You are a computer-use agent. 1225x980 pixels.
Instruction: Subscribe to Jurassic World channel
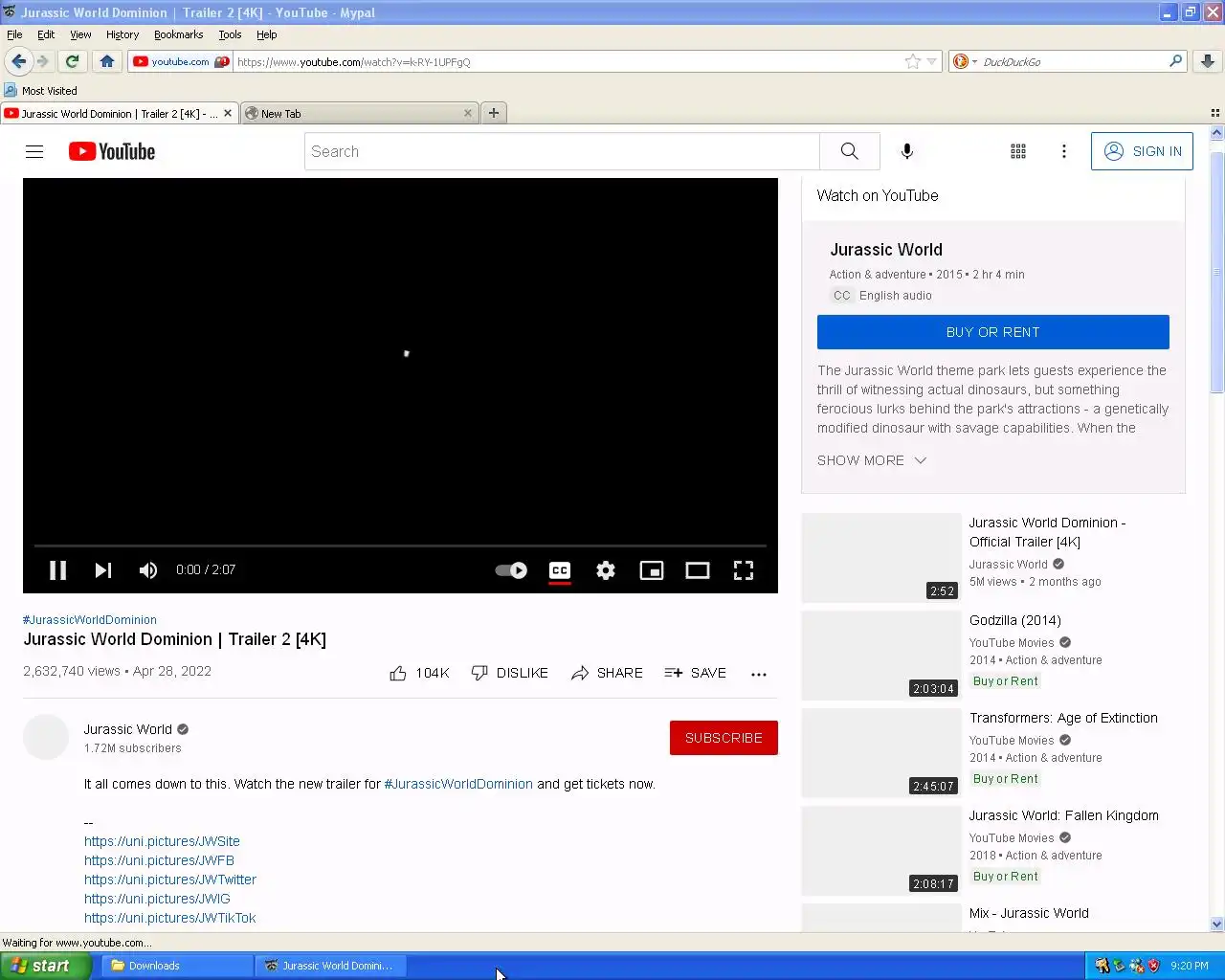(x=724, y=738)
